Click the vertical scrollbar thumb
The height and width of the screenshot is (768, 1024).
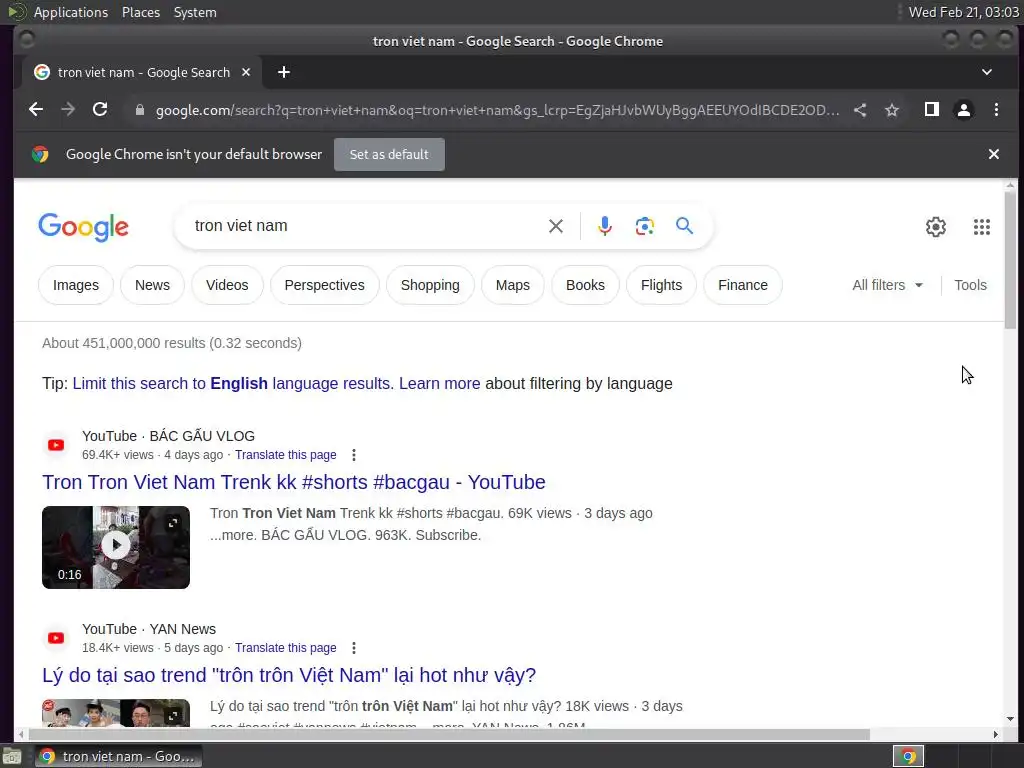(x=1010, y=260)
